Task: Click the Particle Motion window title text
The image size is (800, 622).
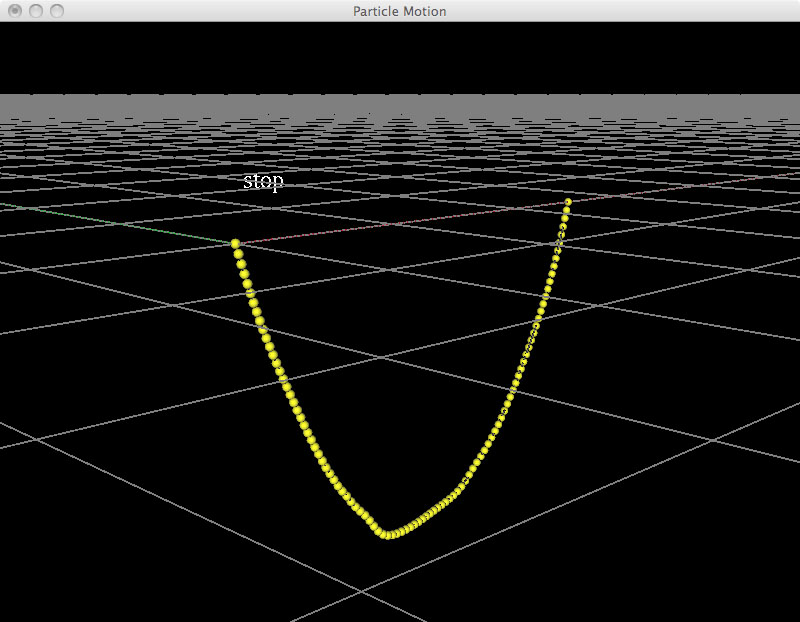Action: point(400,11)
